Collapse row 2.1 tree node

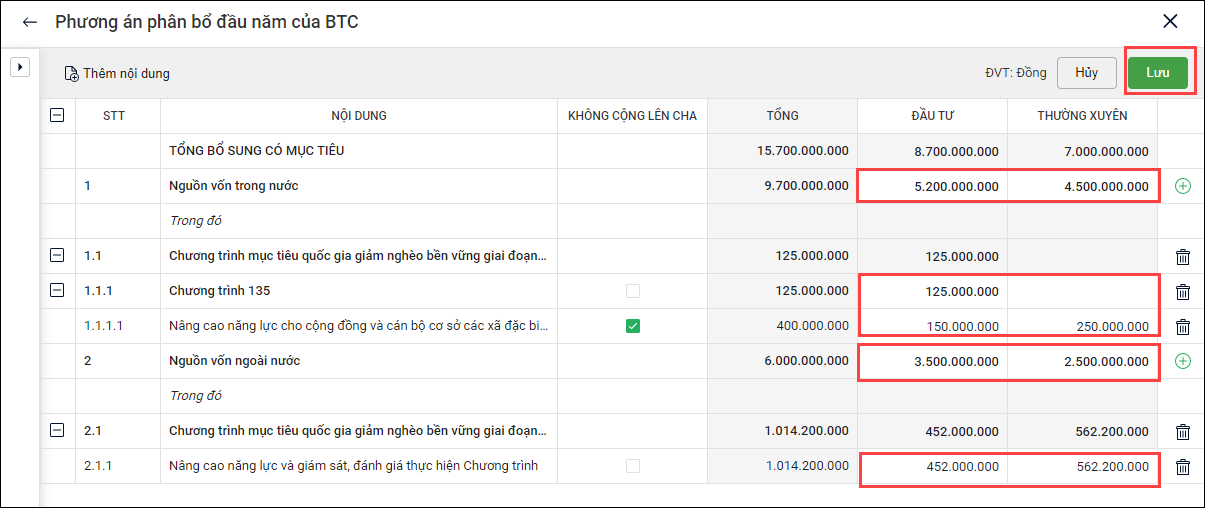[57, 431]
